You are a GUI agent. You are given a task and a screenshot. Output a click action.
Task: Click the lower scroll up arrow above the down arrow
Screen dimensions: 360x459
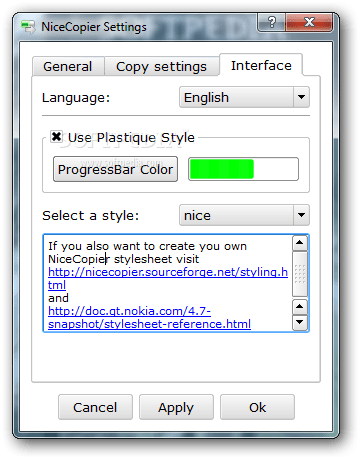(300, 307)
